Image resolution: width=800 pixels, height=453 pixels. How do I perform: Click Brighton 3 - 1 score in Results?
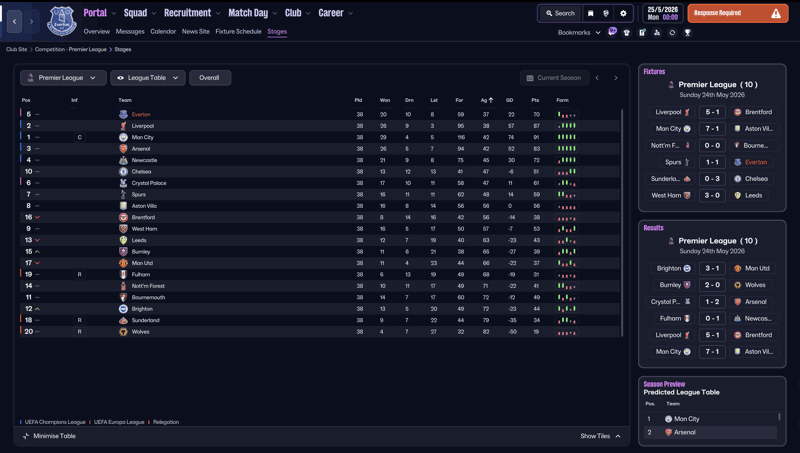pos(712,268)
